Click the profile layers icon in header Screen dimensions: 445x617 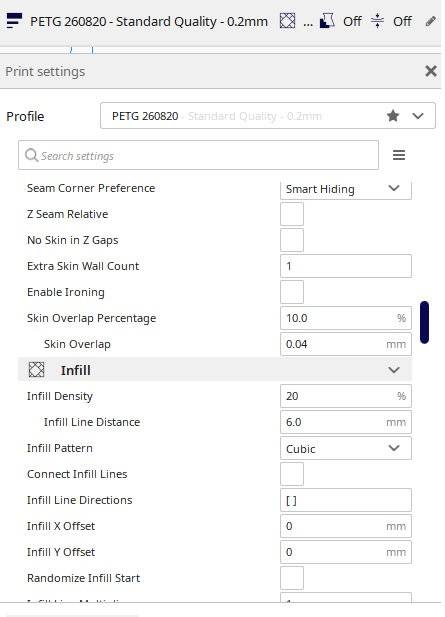point(14,21)
